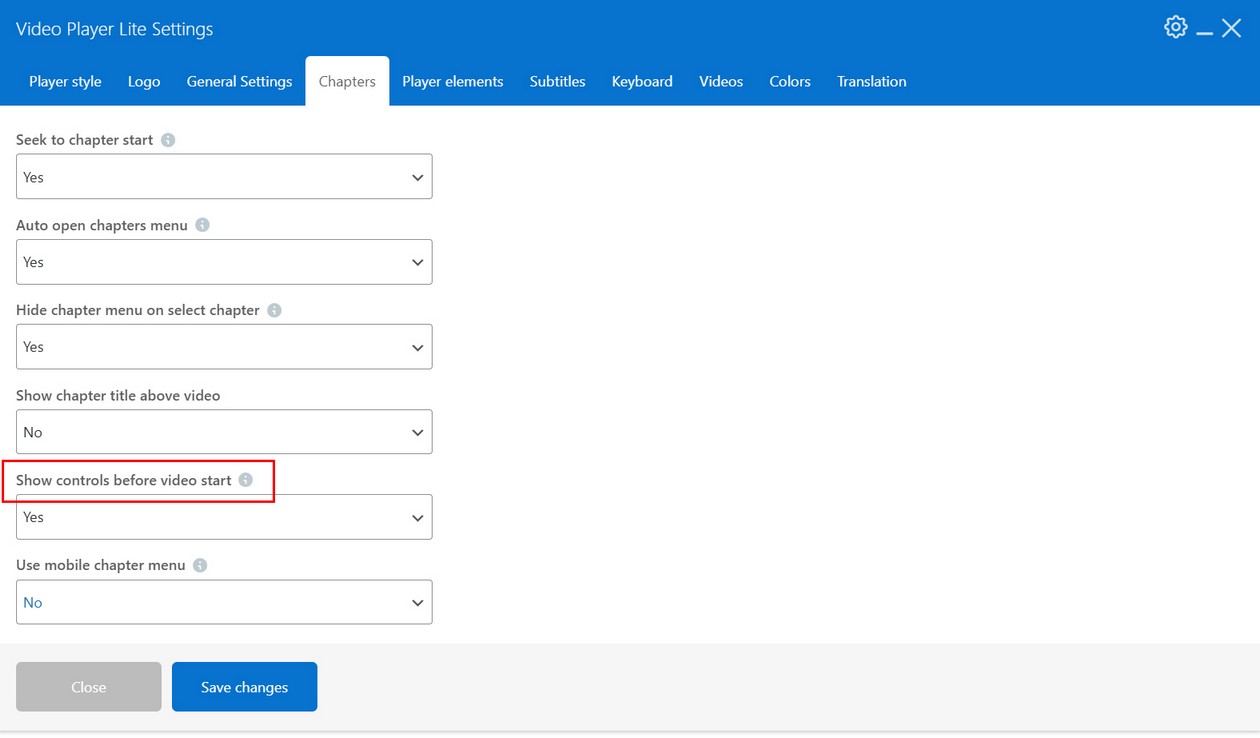Click info icon next to Seek to chapter start
The height and width of the screenshot is (738, 1260).
pyautogui.click(x=168, y=140)
